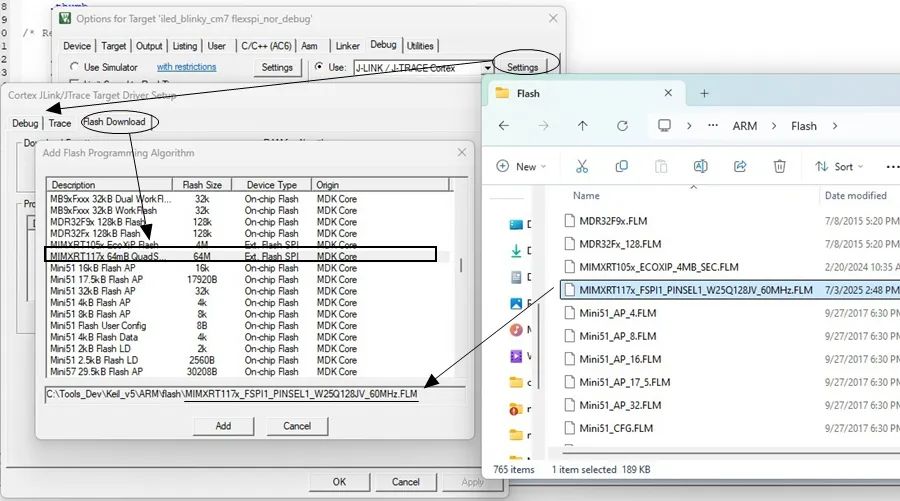Select MIMXRT105x_ECOXIP_4MB_SEC.FLM file
This screenshot has height=501, width=900.
(730, 267)
